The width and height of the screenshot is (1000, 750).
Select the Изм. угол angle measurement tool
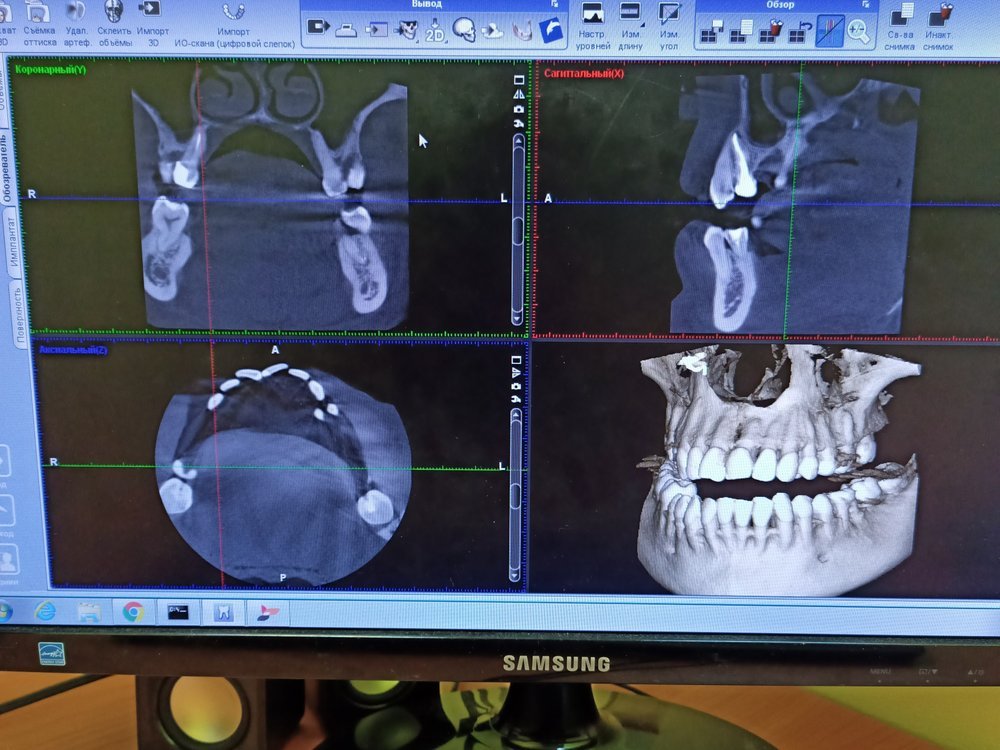tap(669, 27)
